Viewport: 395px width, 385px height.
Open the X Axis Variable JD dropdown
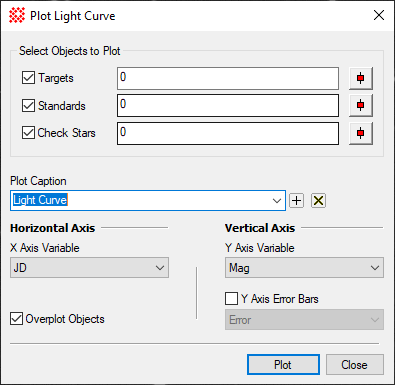point(89,267)
